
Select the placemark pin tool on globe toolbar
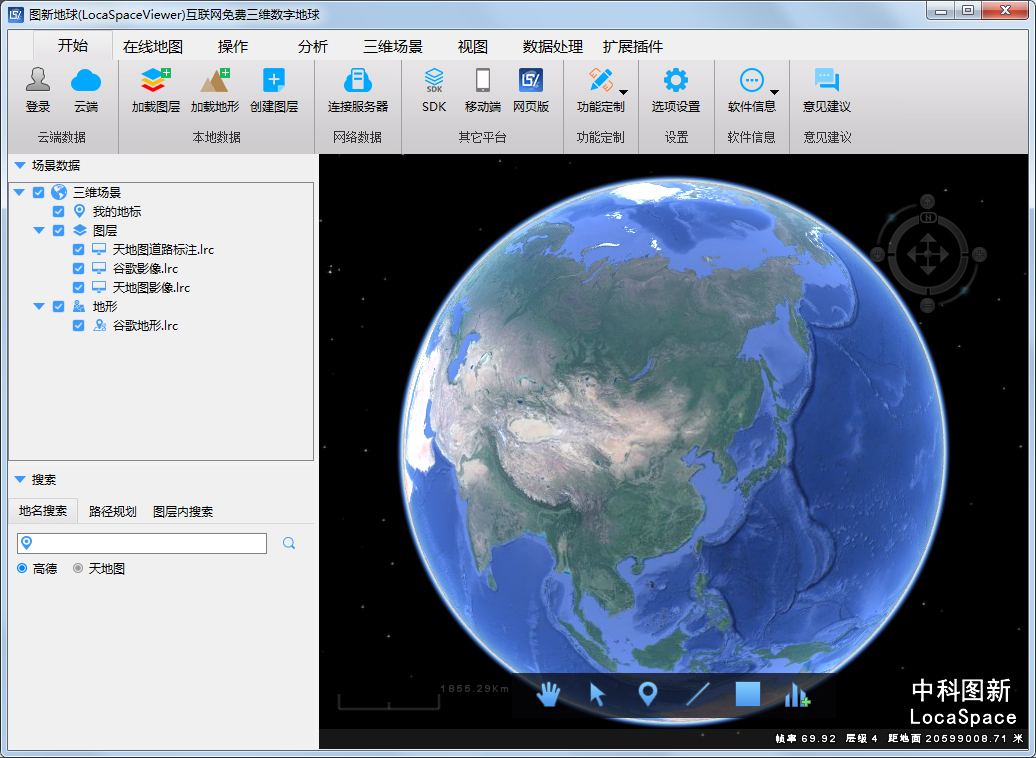[647, 694]
